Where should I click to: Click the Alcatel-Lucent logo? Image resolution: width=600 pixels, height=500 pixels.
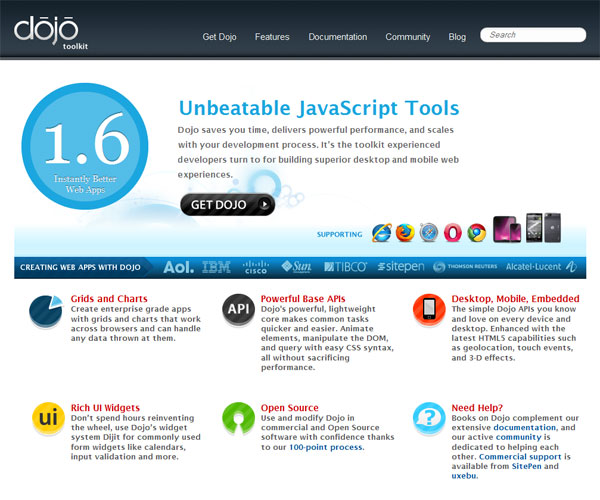pyautogui.click(x=541, y=267)
